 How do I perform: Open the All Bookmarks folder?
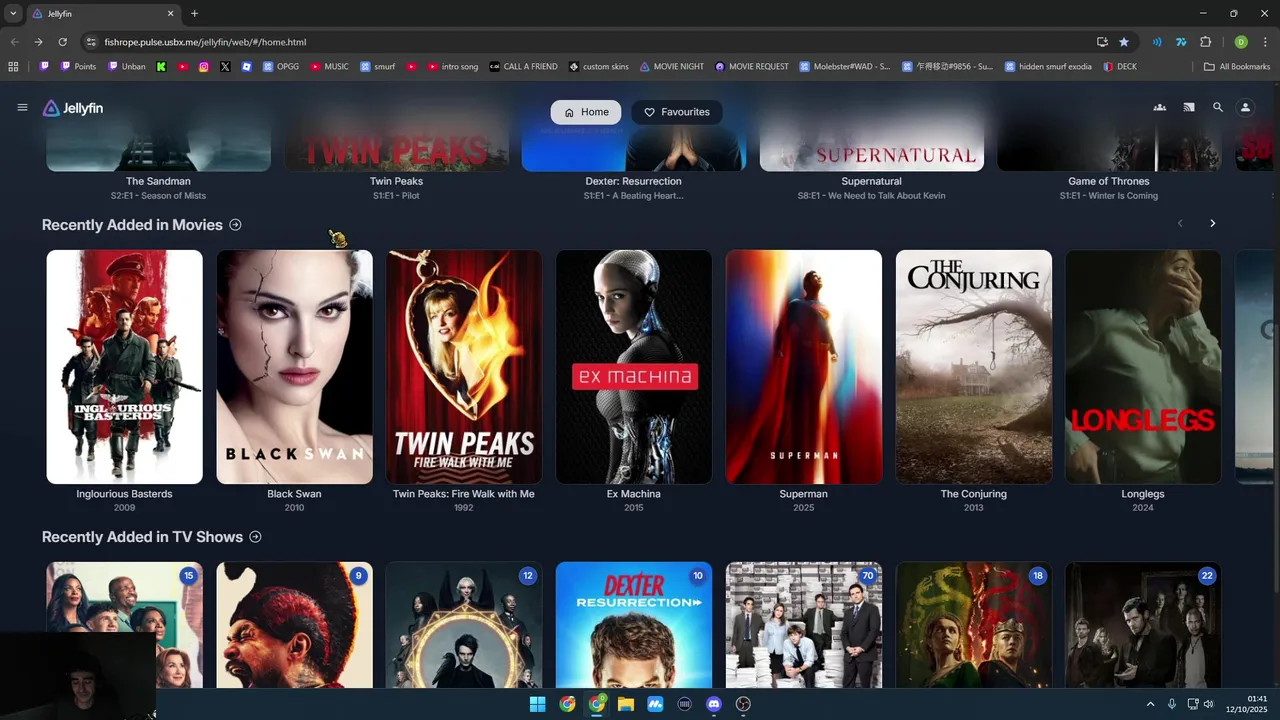[1237, 67]
